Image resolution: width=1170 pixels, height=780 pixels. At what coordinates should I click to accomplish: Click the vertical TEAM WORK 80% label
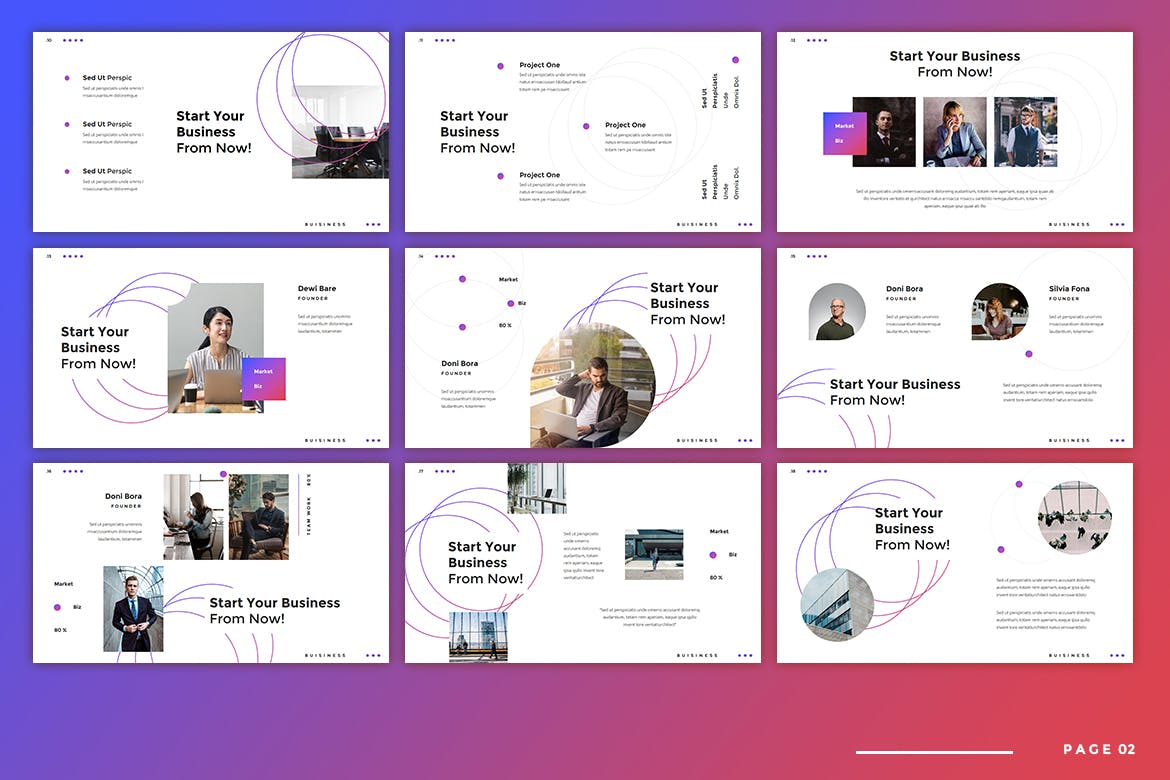[309, 504]
